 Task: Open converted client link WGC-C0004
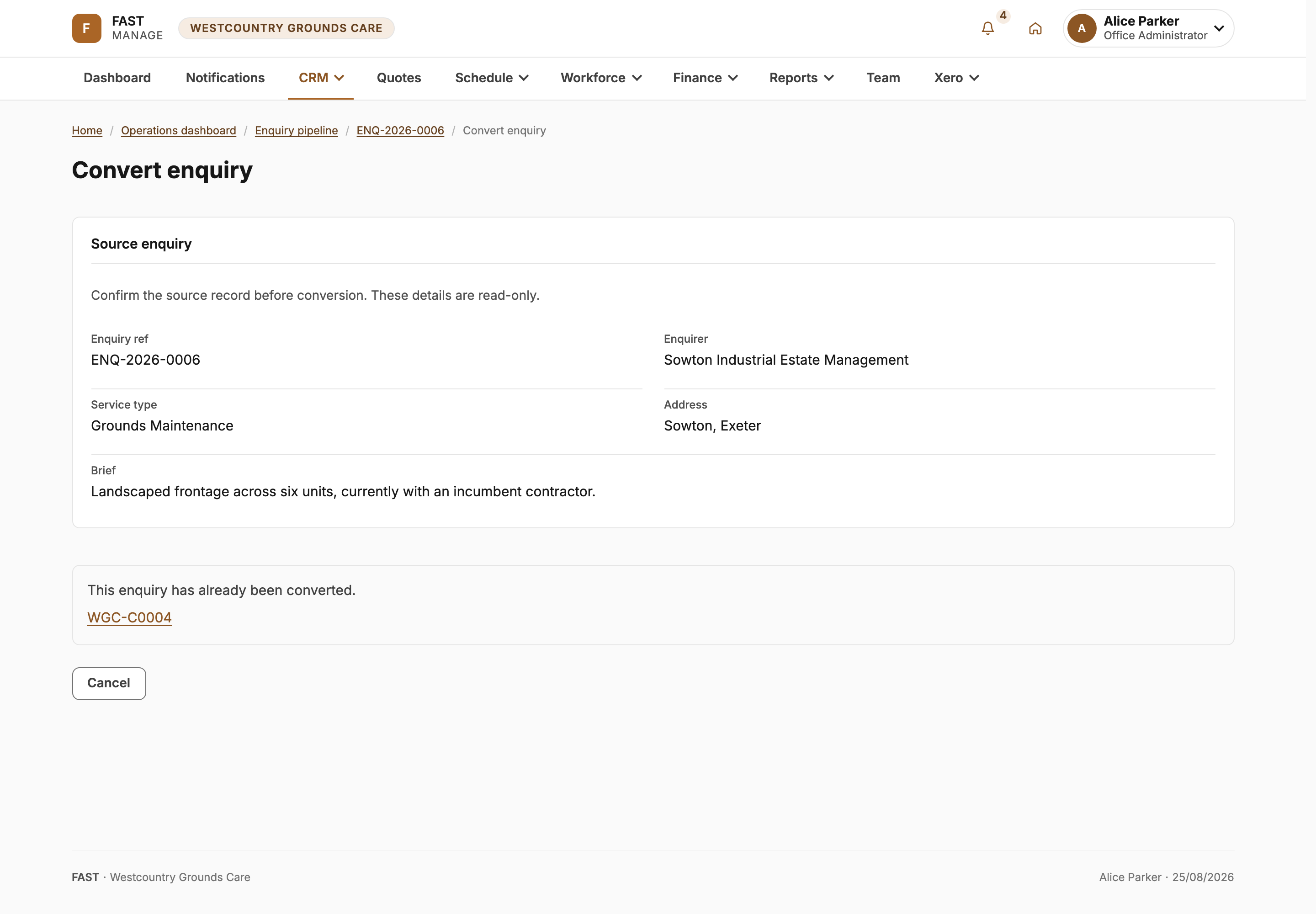point(129,617)
